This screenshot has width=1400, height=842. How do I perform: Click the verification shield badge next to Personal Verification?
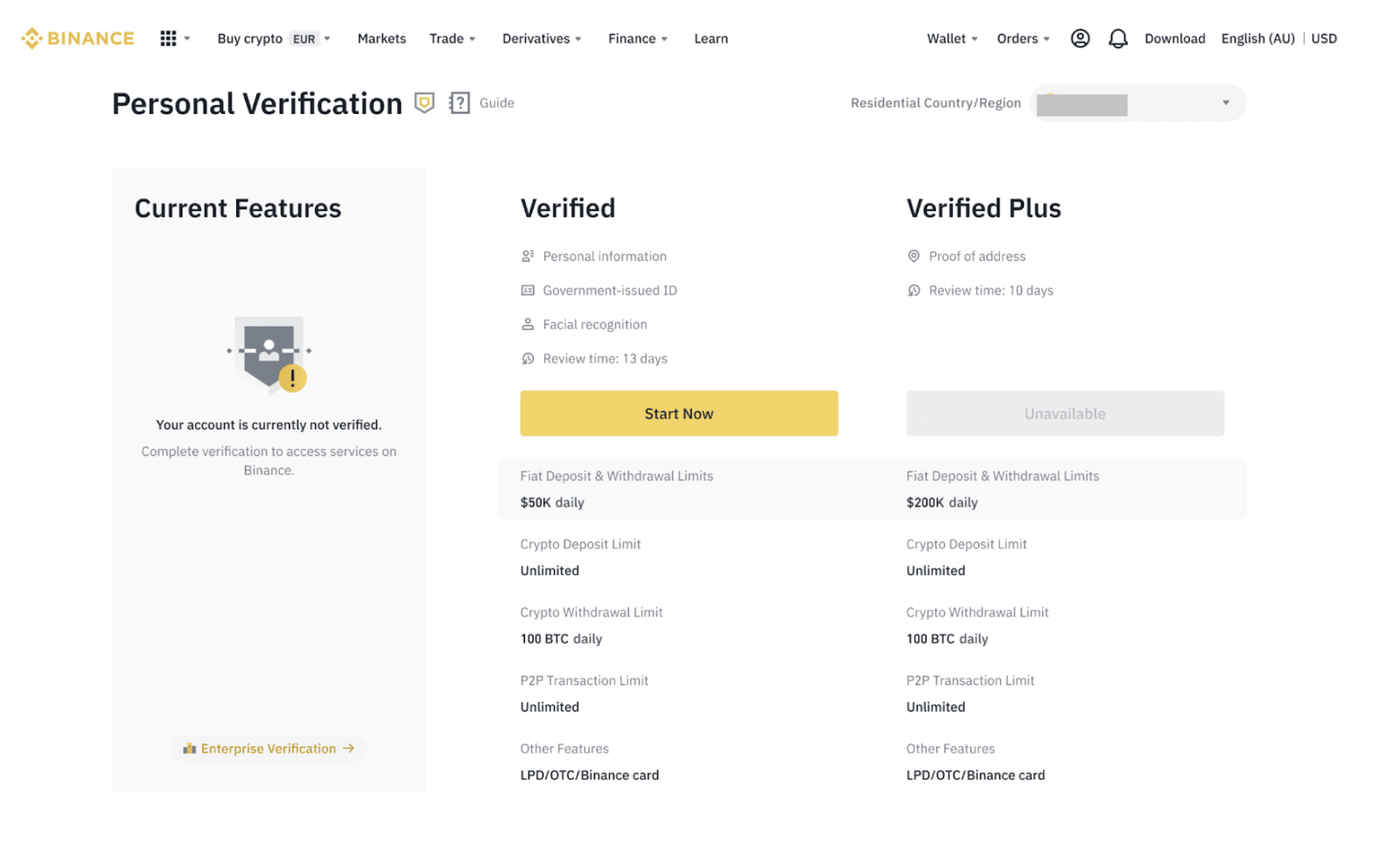point(424,102)
